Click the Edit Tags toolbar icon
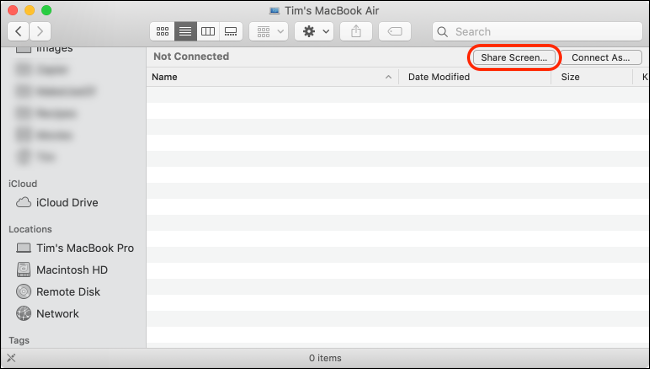 point(395,32)
